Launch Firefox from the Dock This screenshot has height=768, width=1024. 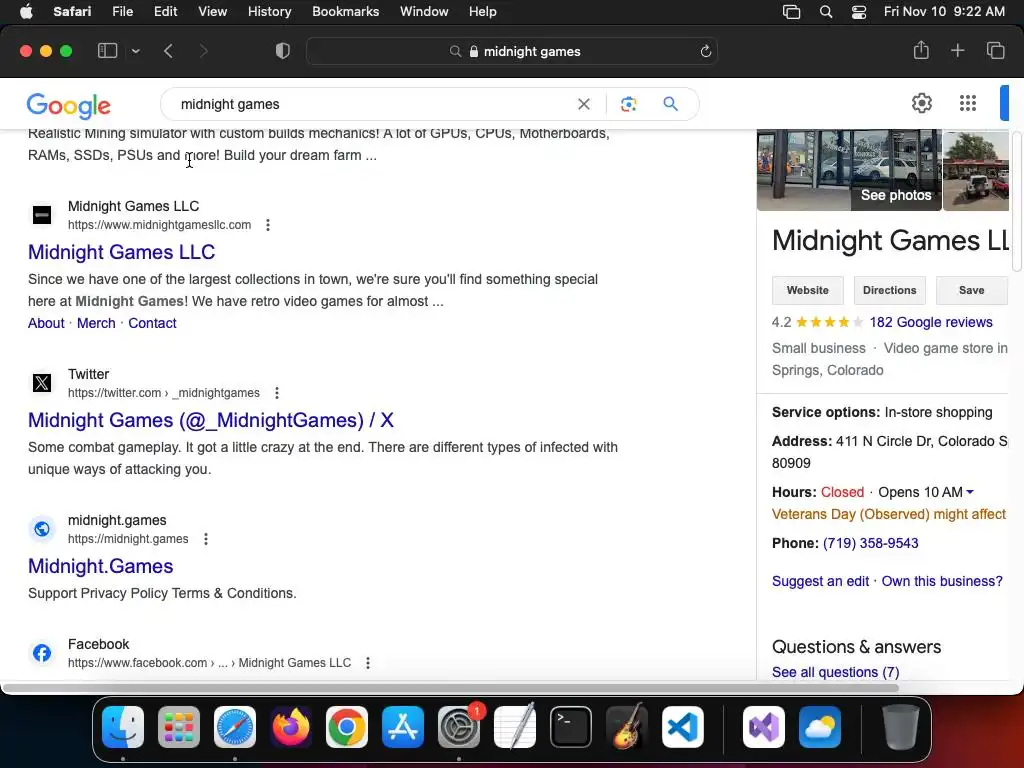coord(291,727)
